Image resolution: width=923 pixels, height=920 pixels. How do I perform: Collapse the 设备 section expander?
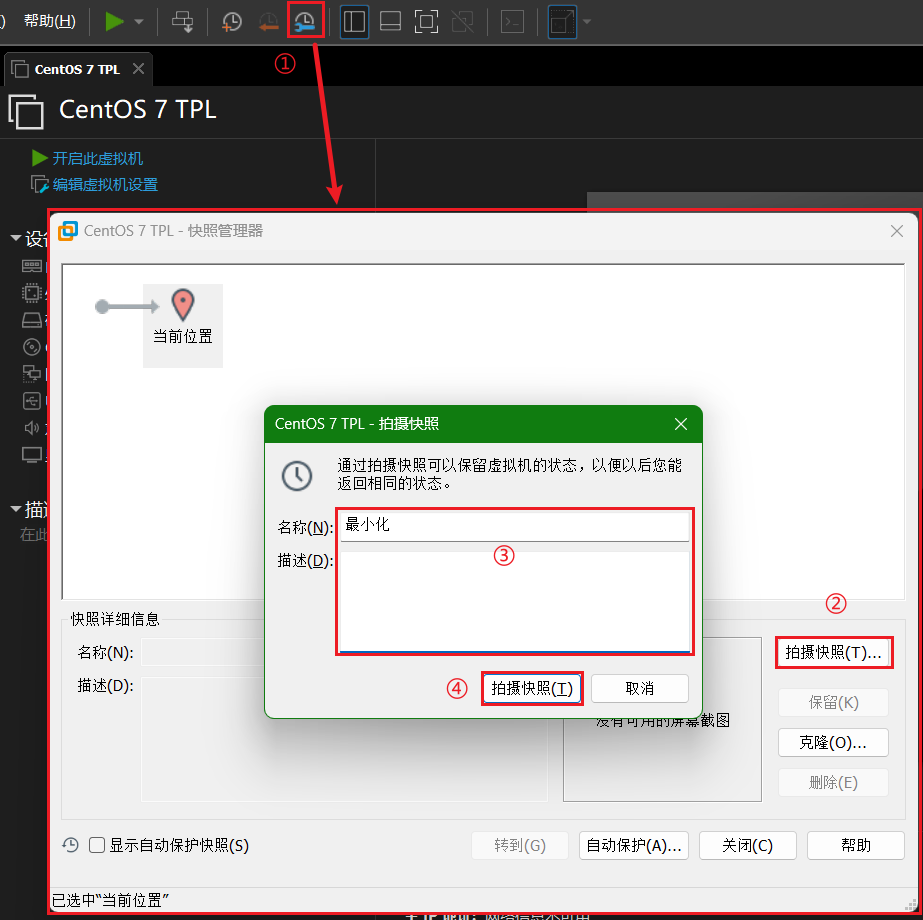tap(16, 238)
